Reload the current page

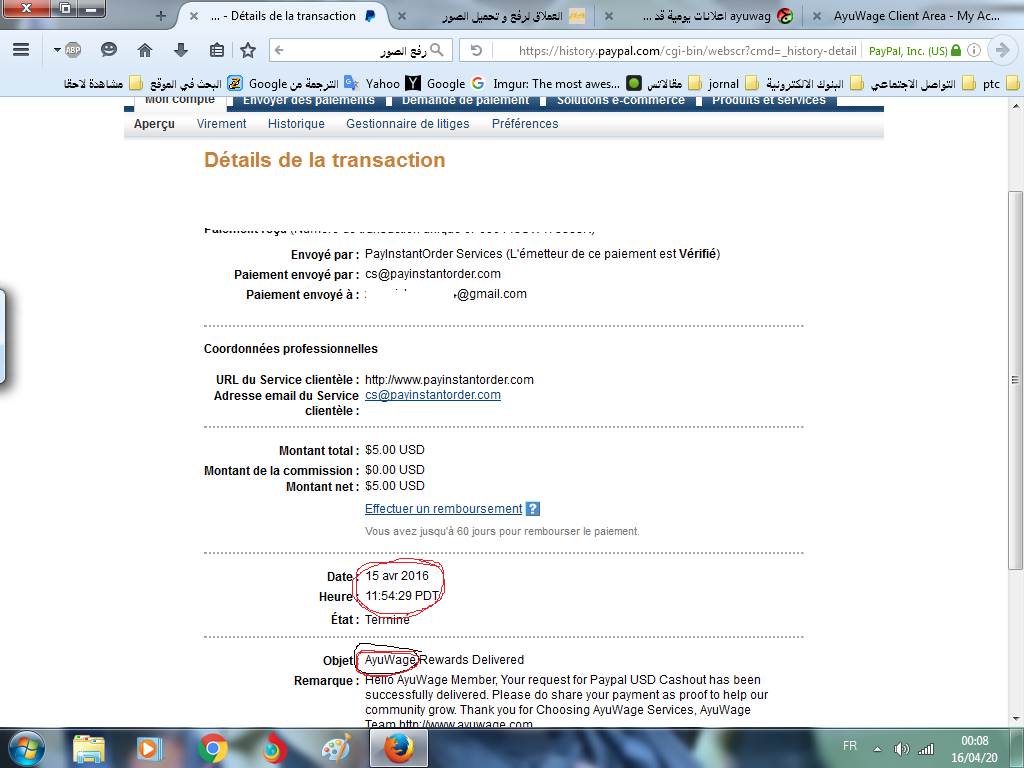[476, 50]
